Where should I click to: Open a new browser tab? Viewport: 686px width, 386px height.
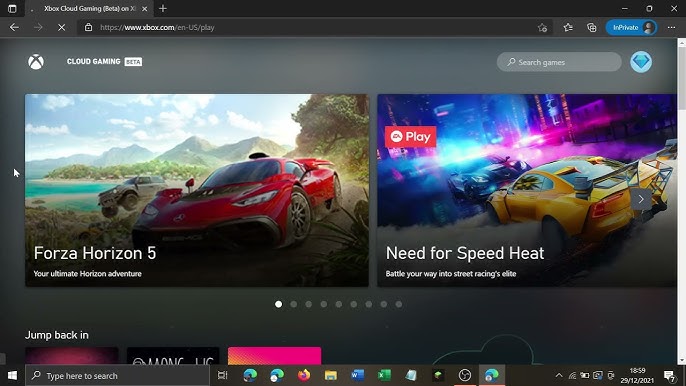click(163, 8)
